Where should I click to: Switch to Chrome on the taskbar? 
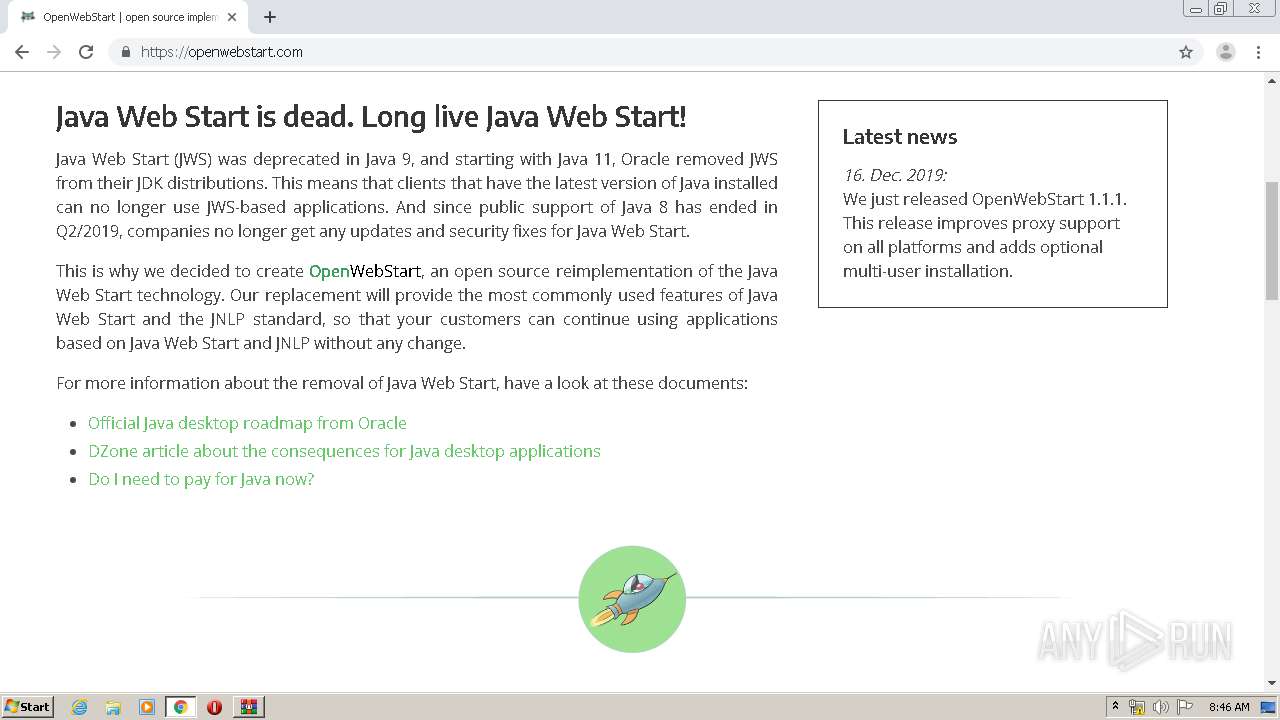(180, 707)
